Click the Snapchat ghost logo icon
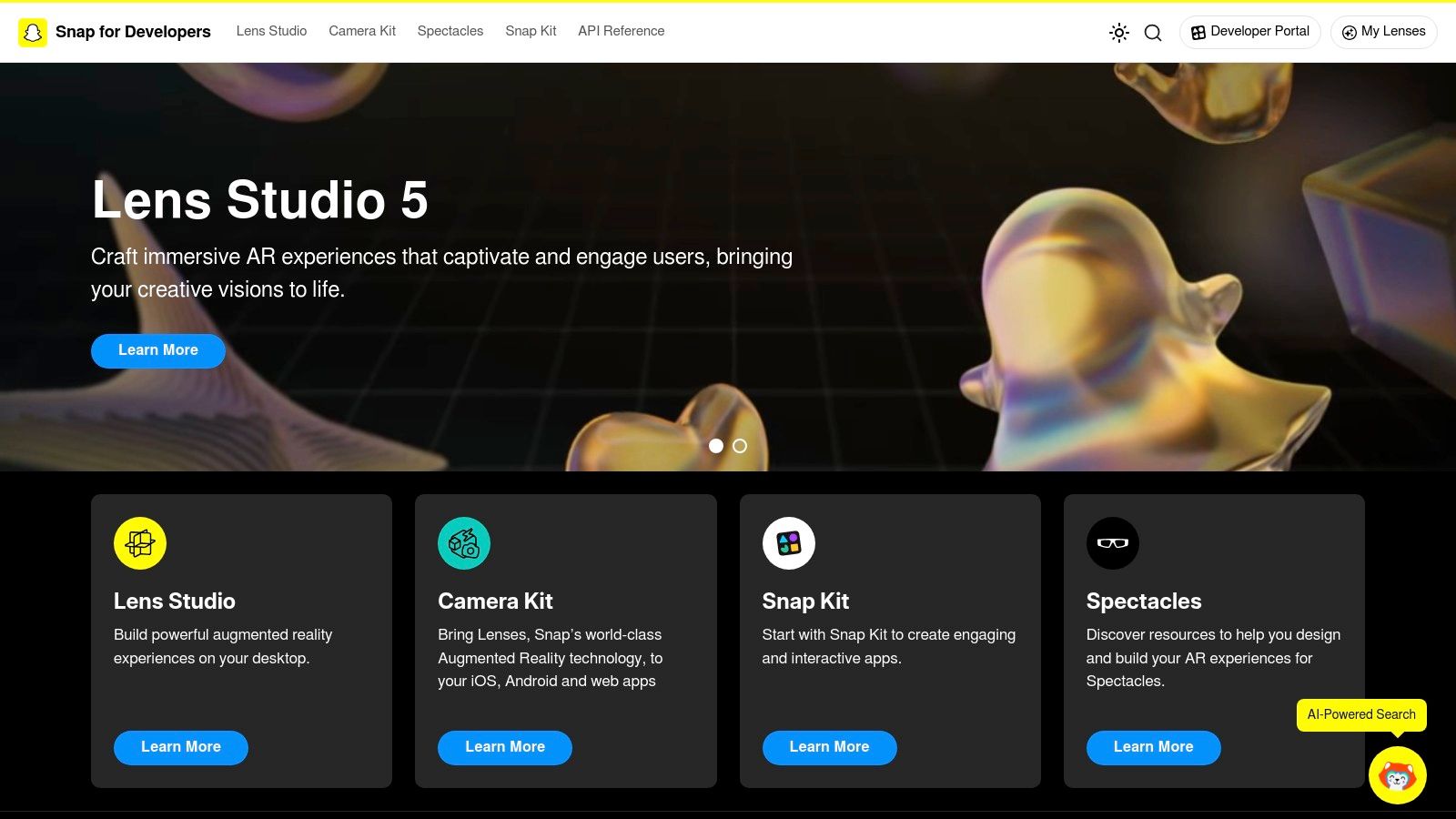 tap(33, 32)
